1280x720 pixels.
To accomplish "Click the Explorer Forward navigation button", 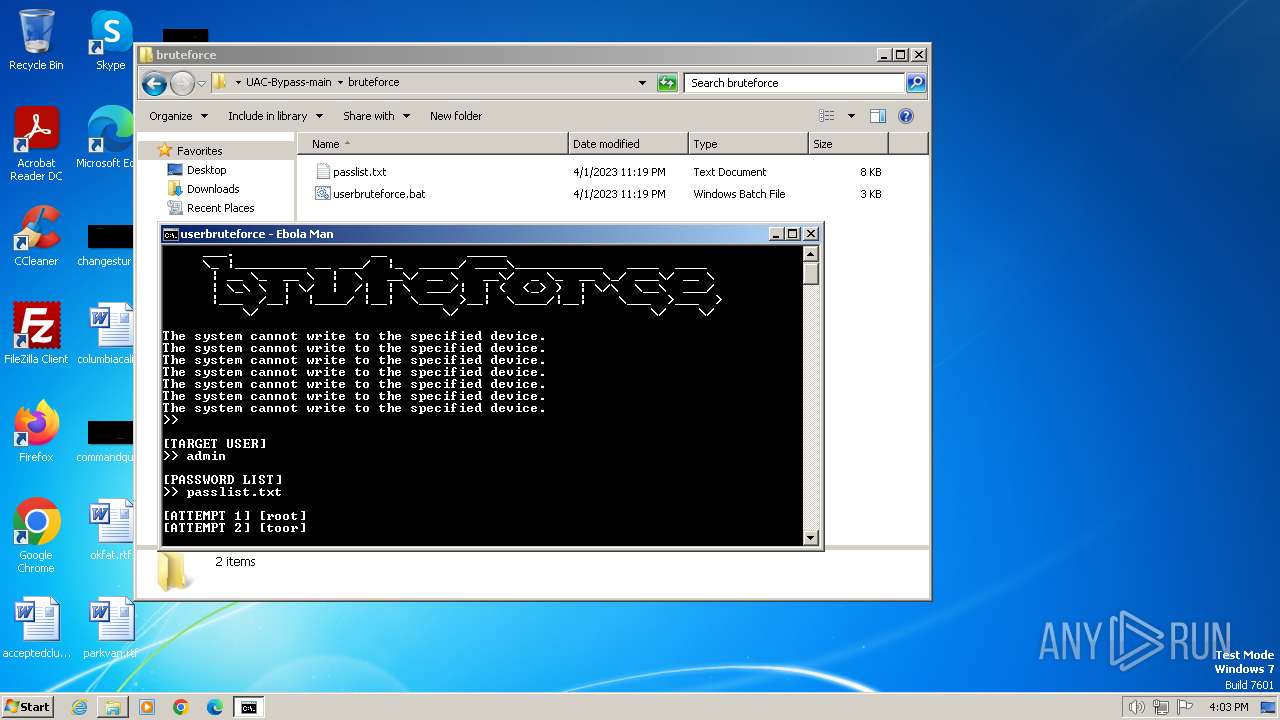I will coord(182,83).
